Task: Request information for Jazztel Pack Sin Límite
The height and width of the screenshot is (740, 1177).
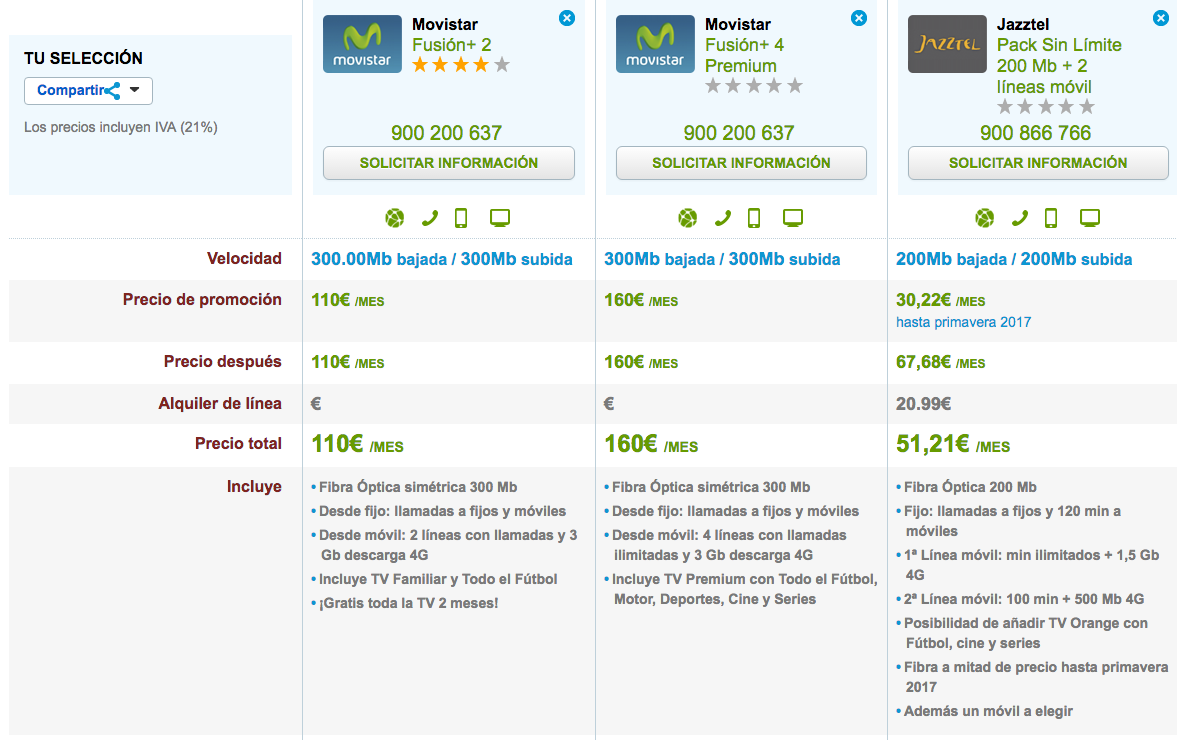Action: [x=1038, y=163]
